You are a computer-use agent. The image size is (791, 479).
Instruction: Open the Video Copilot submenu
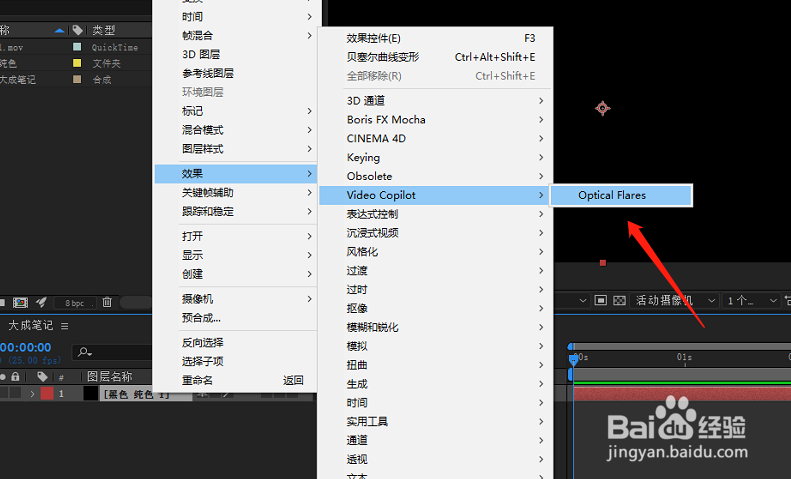tap(435, 195)
